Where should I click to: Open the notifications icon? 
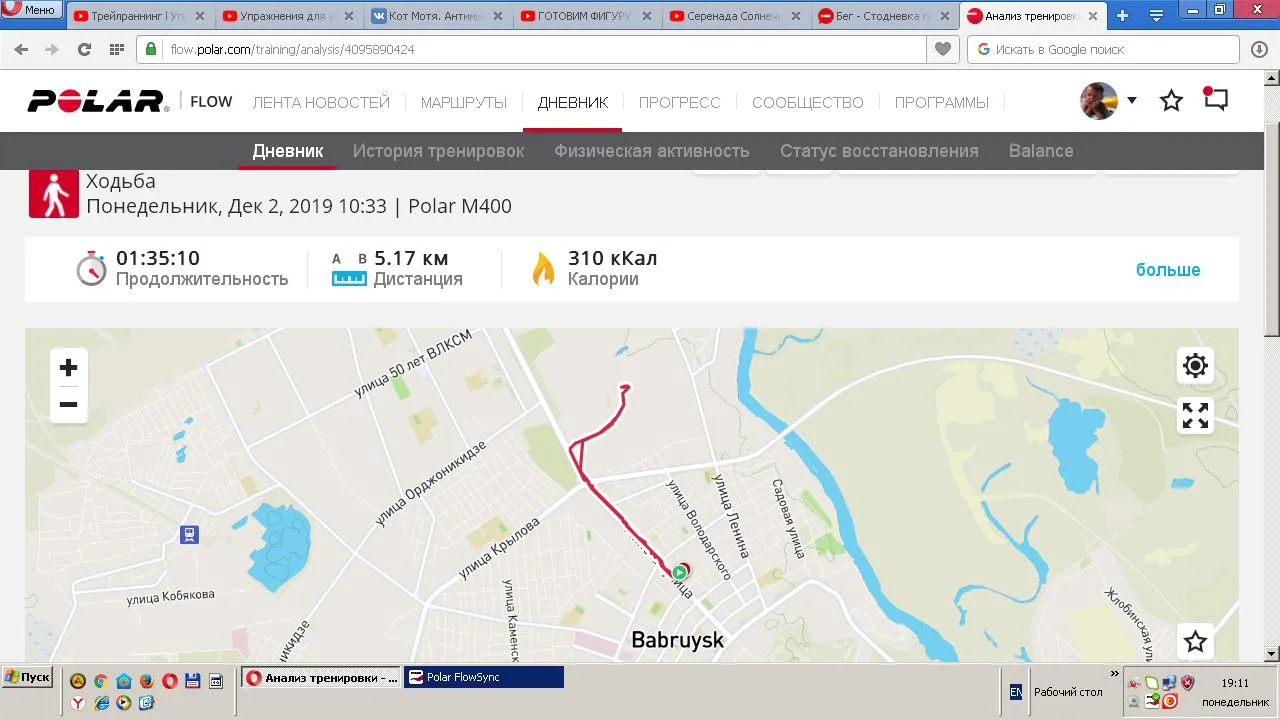pyautogui.click(x=1215, y=99)
